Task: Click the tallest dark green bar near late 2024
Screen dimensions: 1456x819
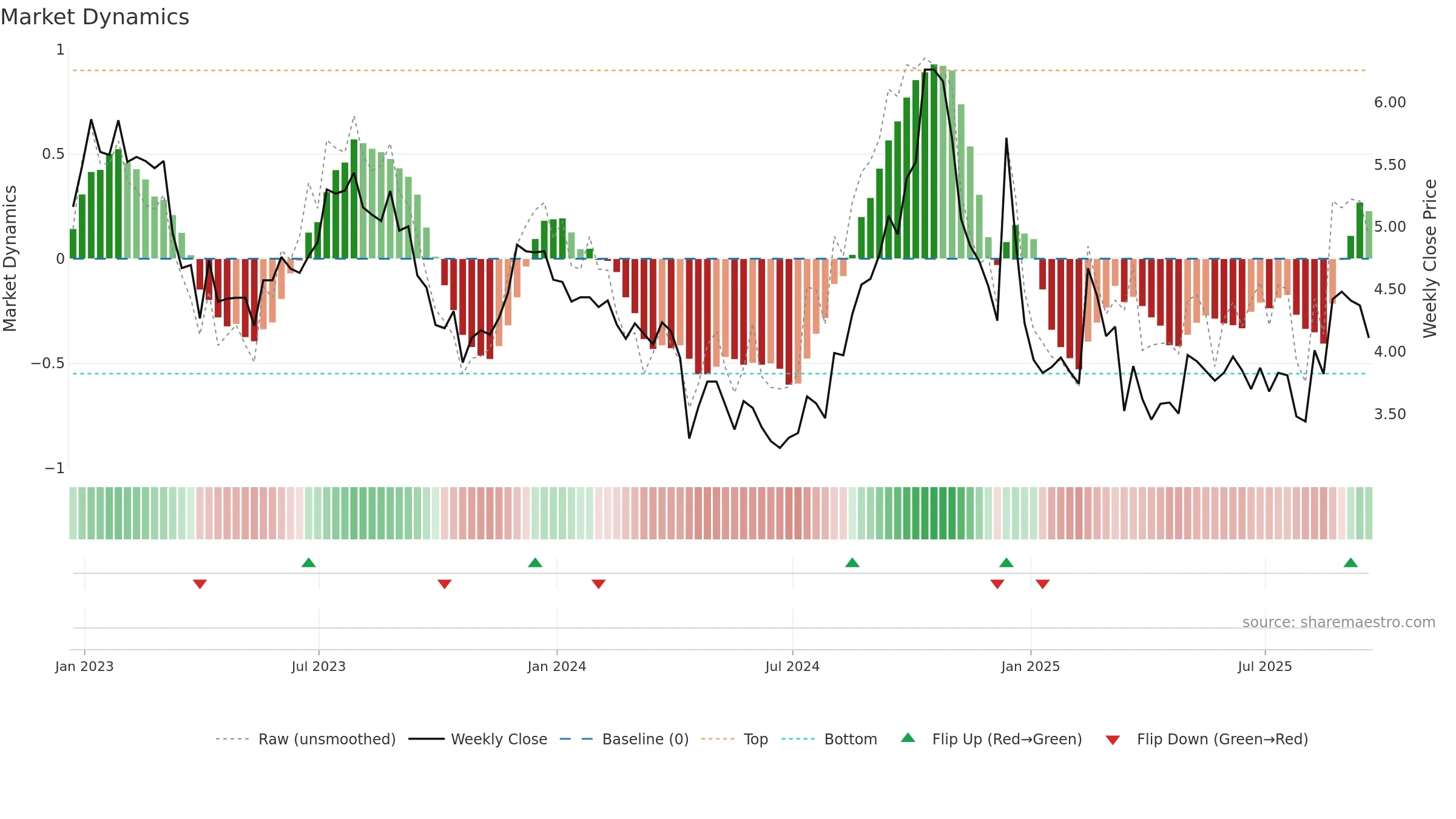Action: click(934, 161)
